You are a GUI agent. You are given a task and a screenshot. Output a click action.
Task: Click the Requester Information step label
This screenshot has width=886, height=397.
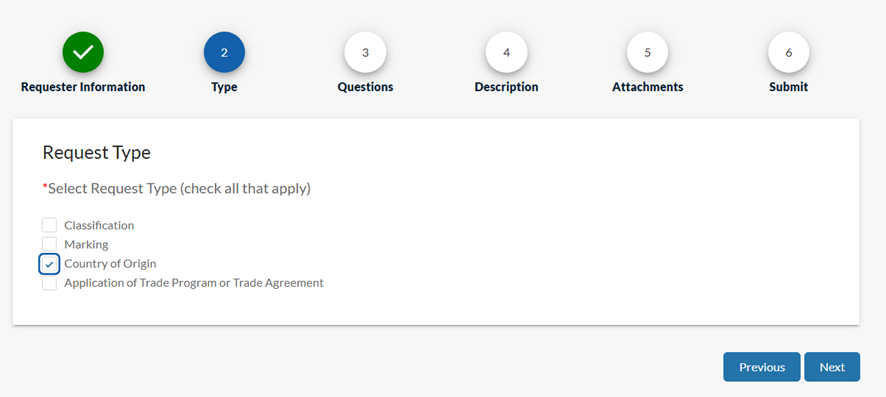click(x=83, y=87)
